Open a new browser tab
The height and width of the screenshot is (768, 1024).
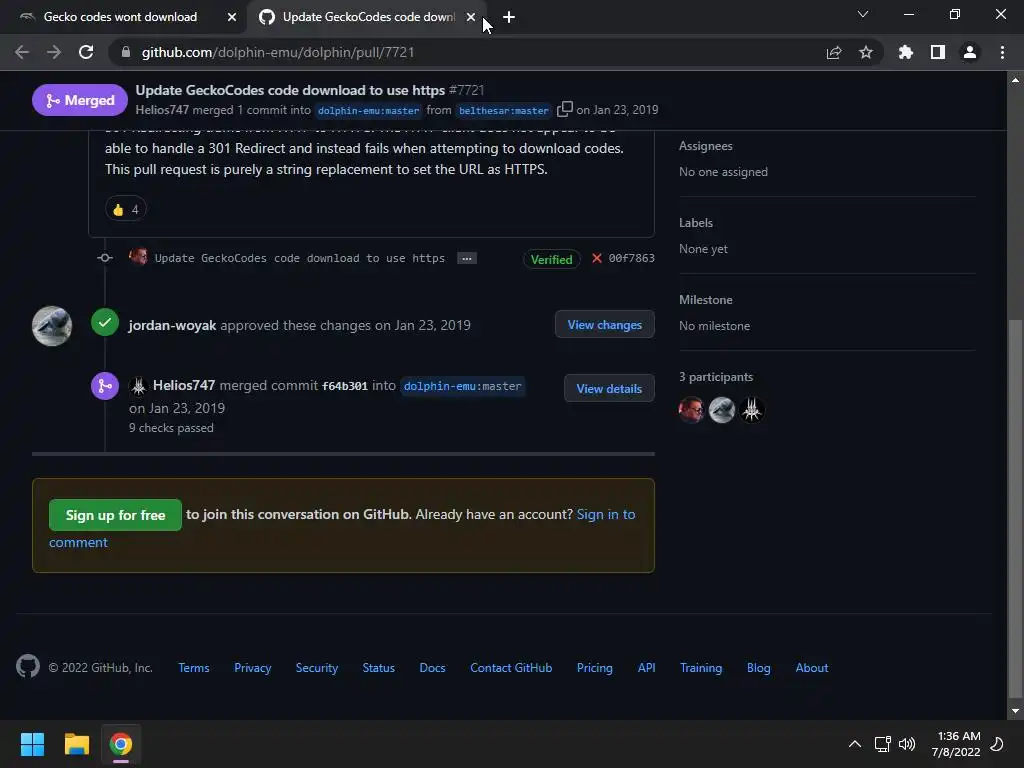tap(509, 18)
